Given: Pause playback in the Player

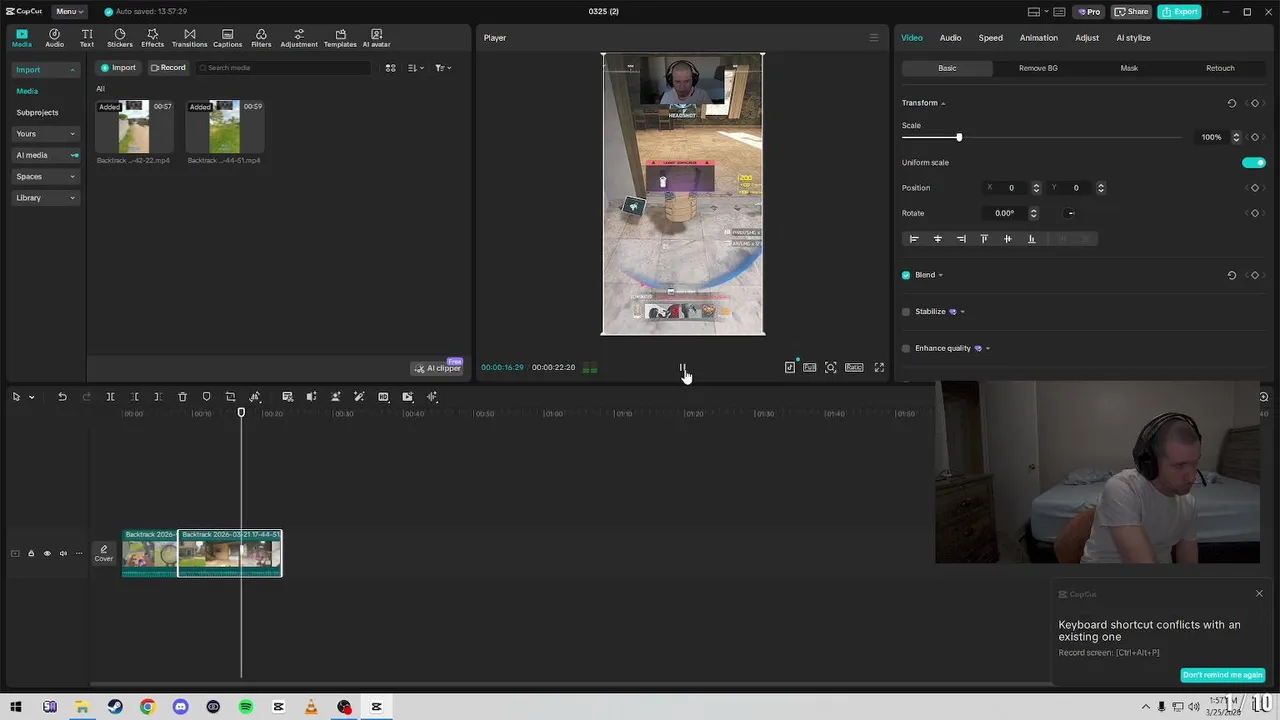Looking at the screenshot, I should (682, 368).
